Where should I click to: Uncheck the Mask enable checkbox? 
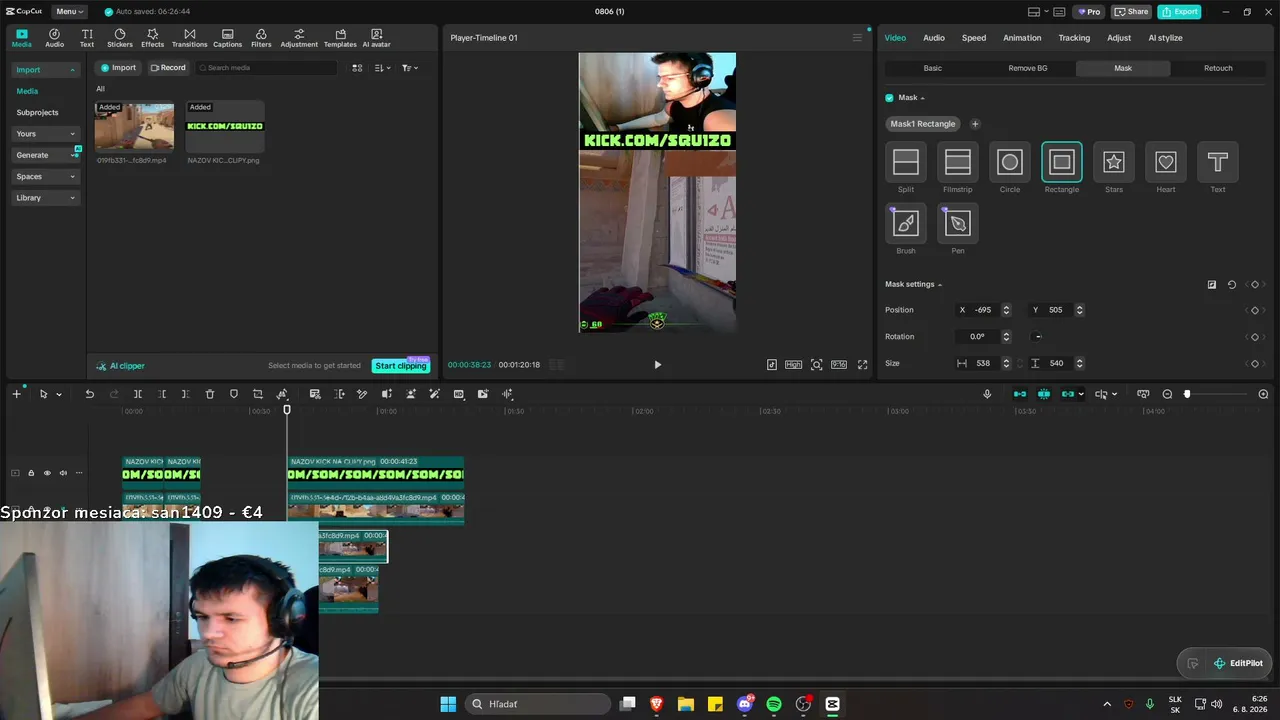889,98
